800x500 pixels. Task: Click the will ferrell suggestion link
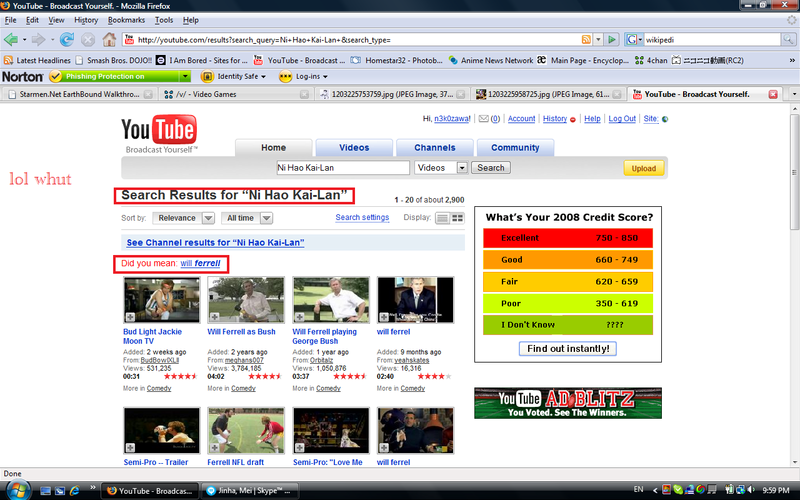coord(200,263)
